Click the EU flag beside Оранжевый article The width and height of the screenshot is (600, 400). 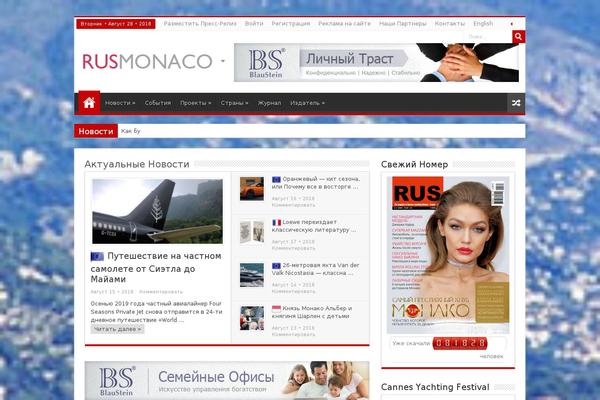click(276, 179)
